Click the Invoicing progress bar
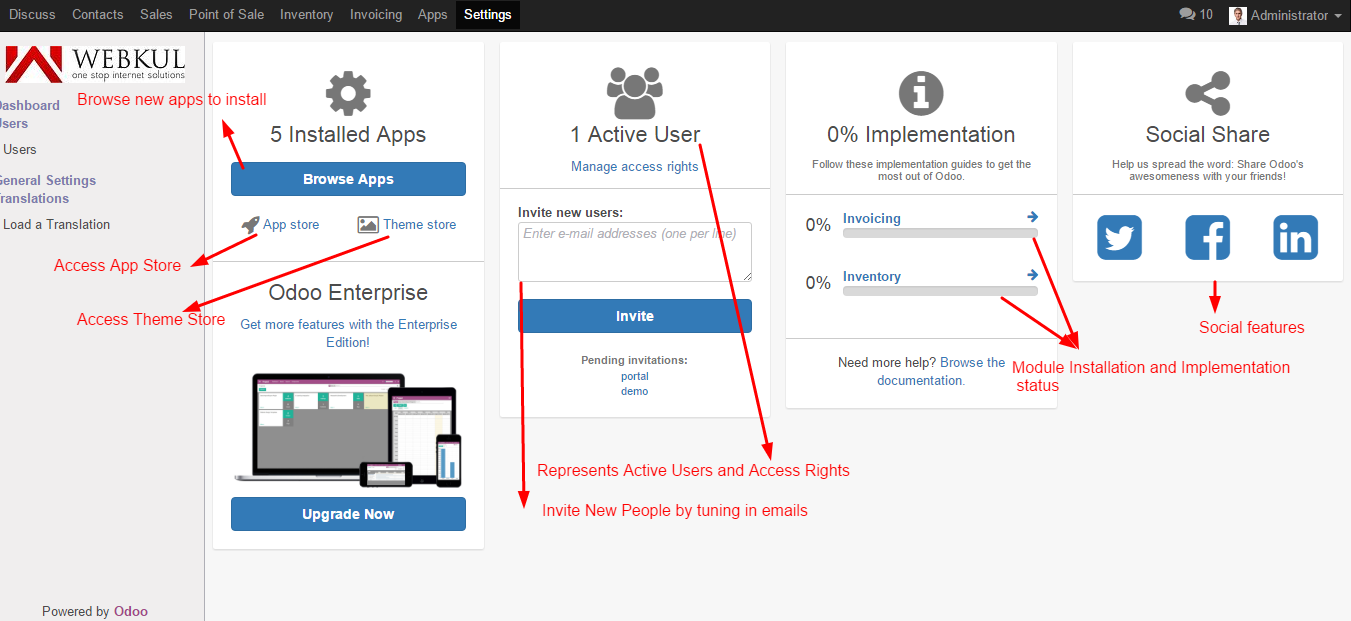This screenshot has height=621, width=1351. coord(940,233)
